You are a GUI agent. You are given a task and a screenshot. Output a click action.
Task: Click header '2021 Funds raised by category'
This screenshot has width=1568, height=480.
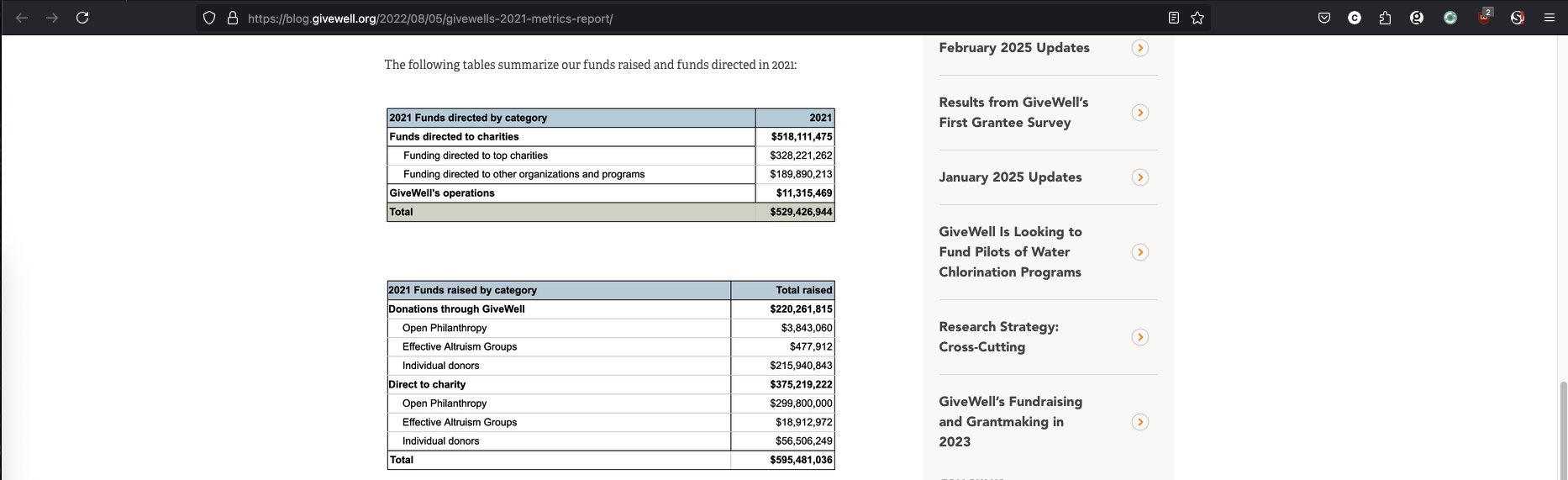pos(462,290)
